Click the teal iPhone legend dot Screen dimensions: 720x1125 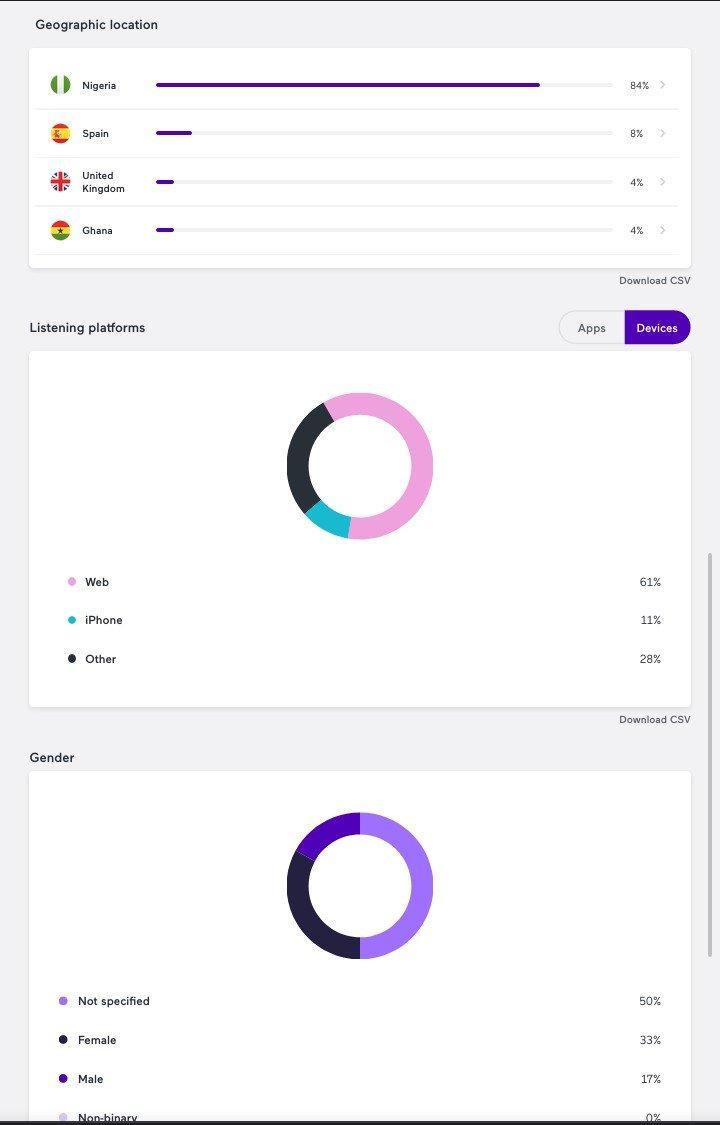[72, 620]
